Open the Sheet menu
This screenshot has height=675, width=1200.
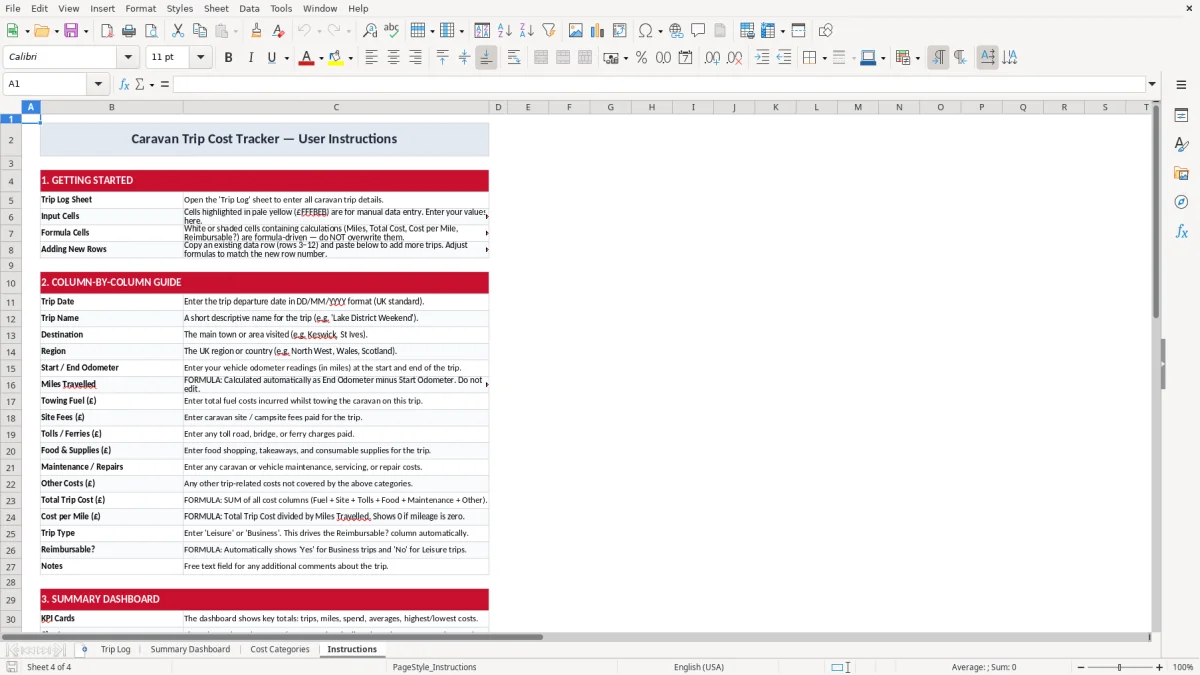(216, 8)
